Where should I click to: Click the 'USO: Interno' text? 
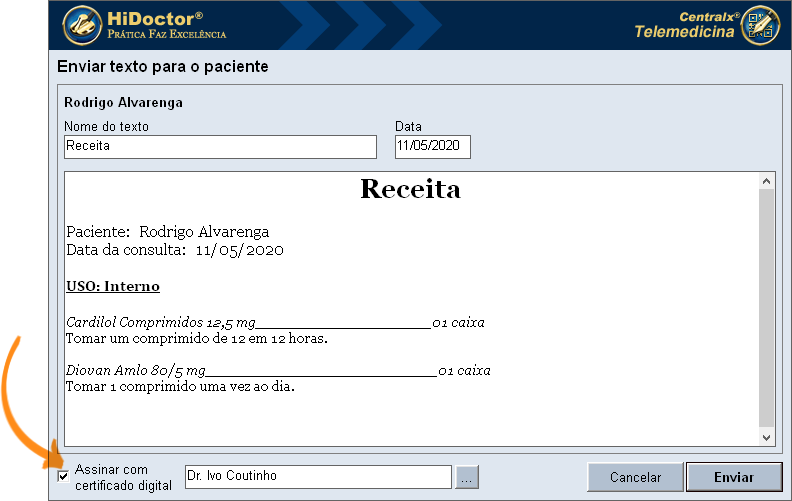[113, 286]
